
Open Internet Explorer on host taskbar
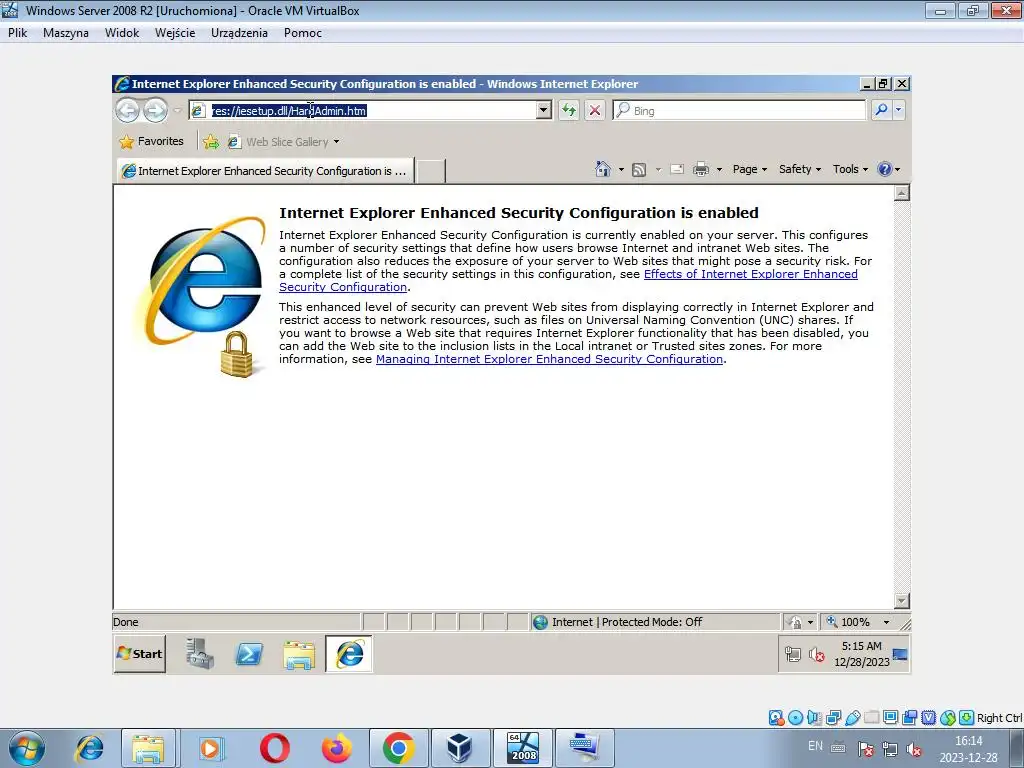(89, 748)
